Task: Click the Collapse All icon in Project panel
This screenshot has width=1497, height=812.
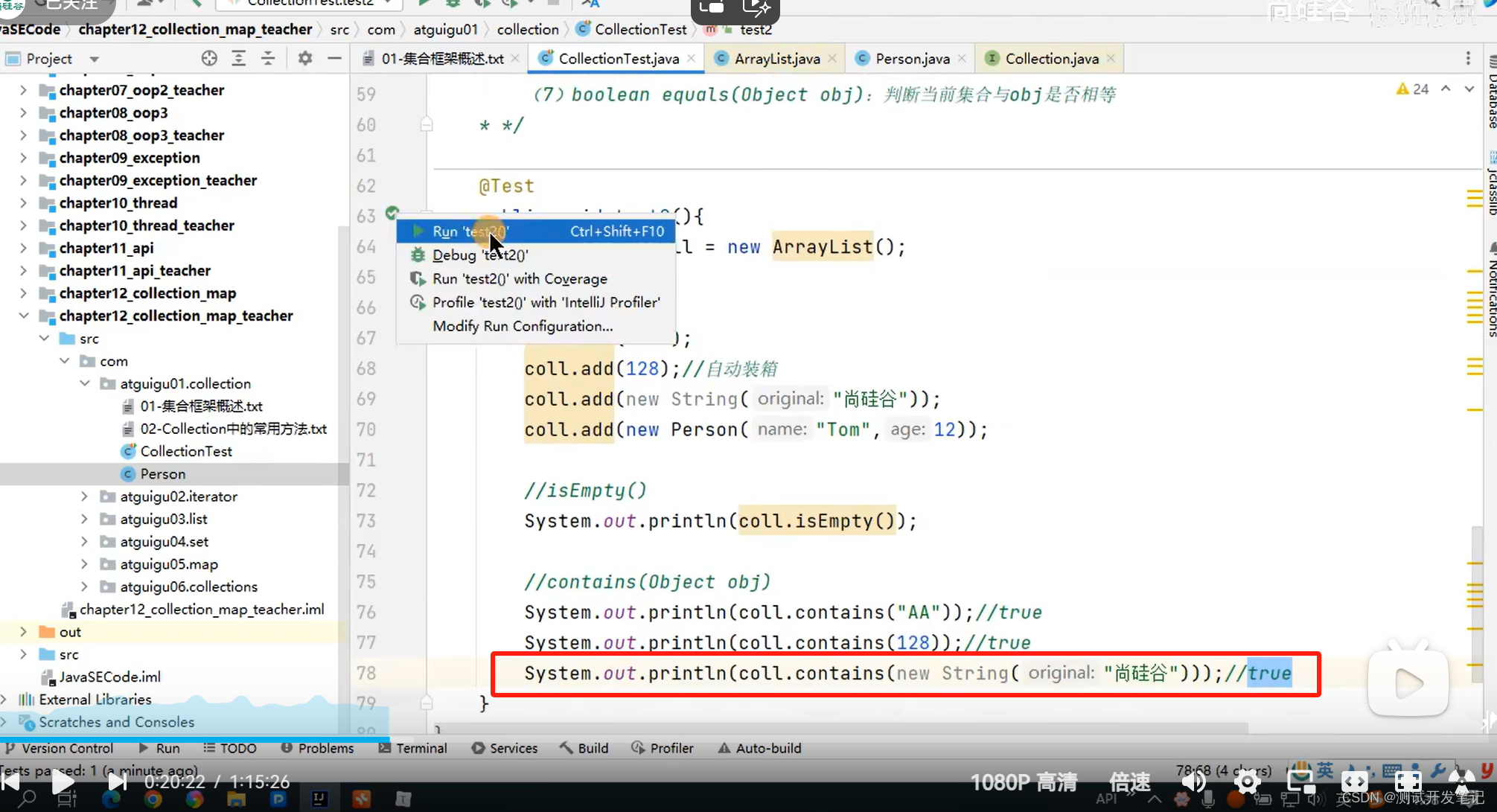Action: [x=268, y=58]
